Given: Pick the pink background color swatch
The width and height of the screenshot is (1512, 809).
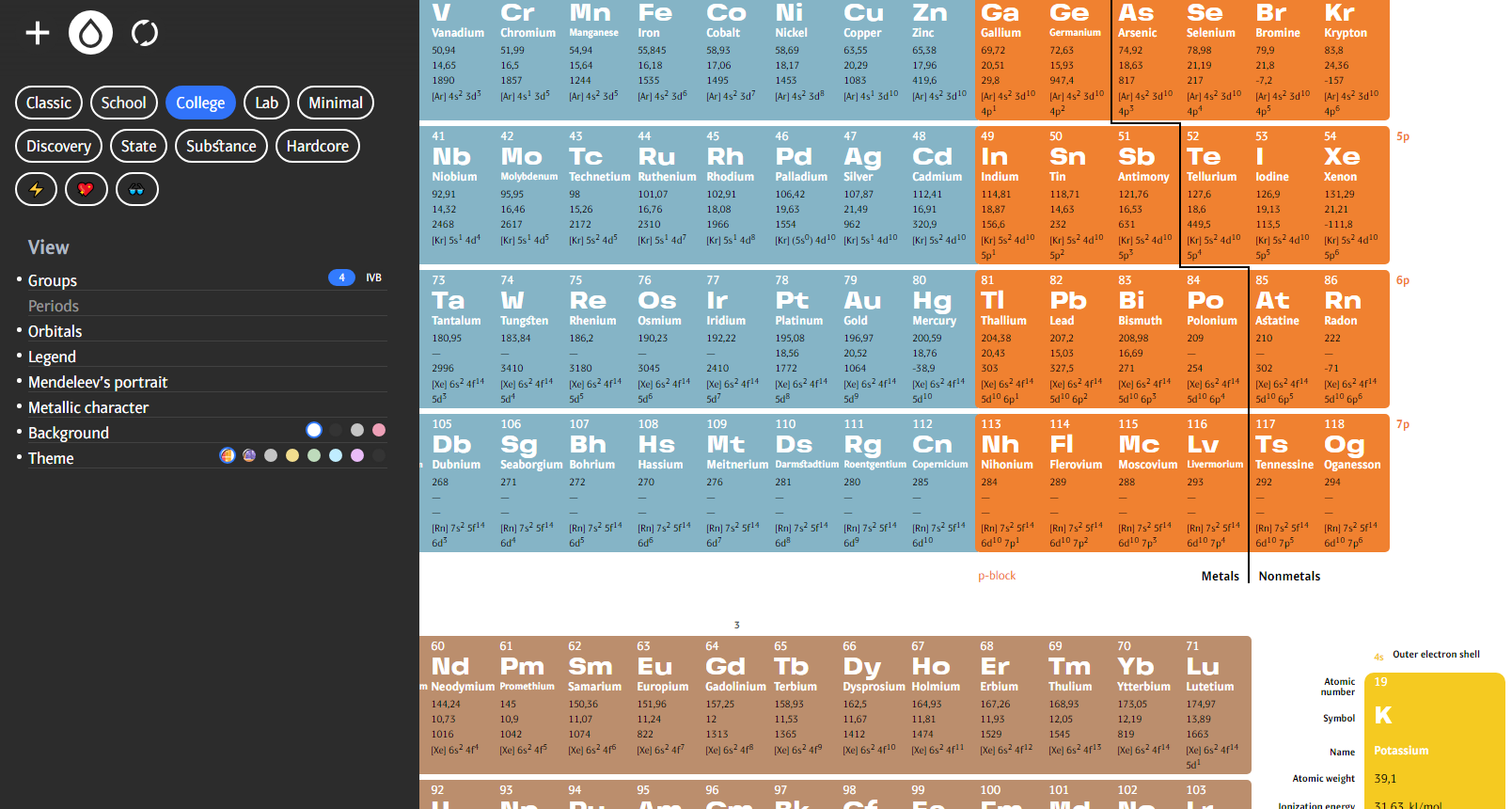Looking at the screenshot, I should tap(379, 430).
